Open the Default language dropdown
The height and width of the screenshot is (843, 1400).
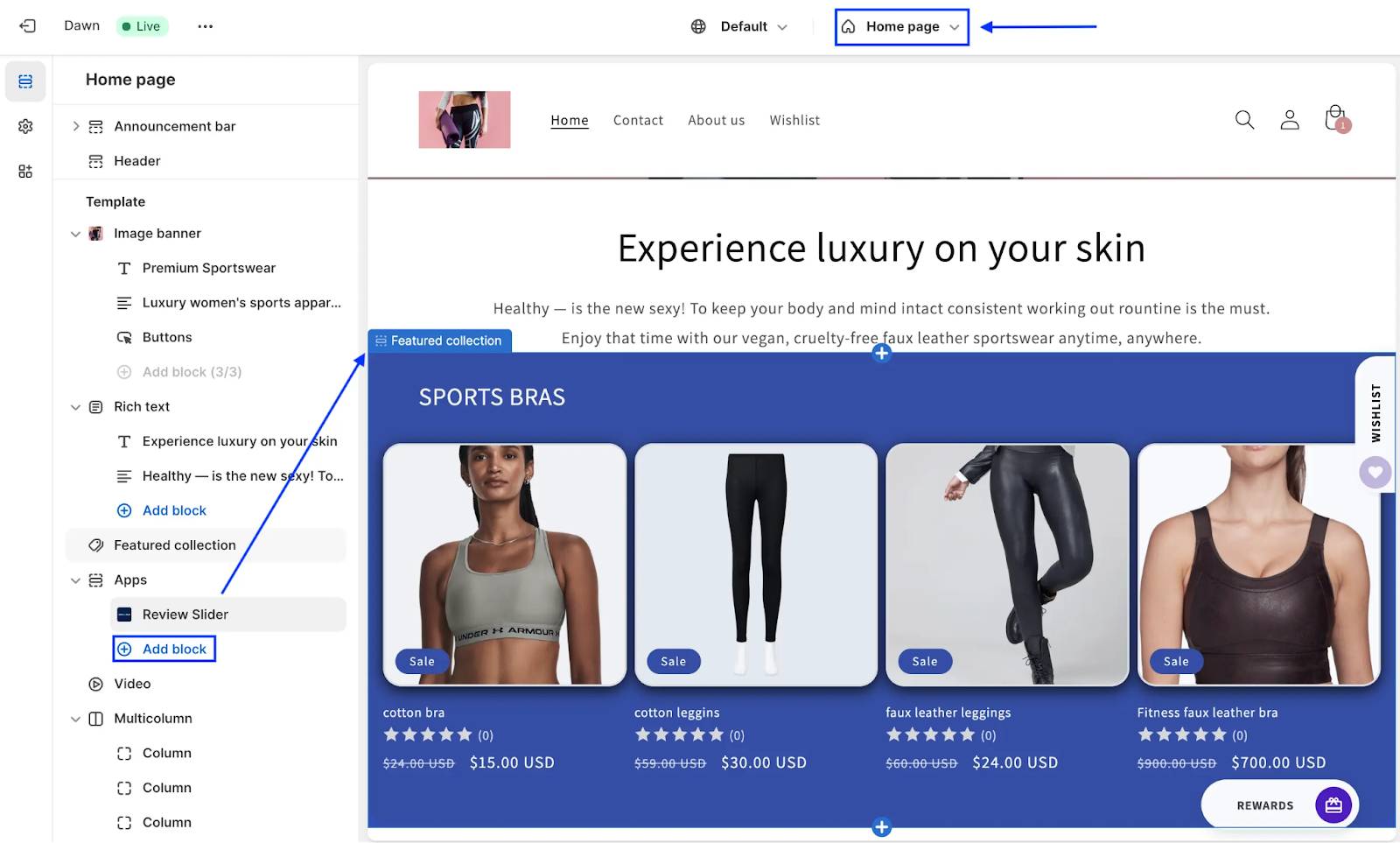(x=739, y=26)
